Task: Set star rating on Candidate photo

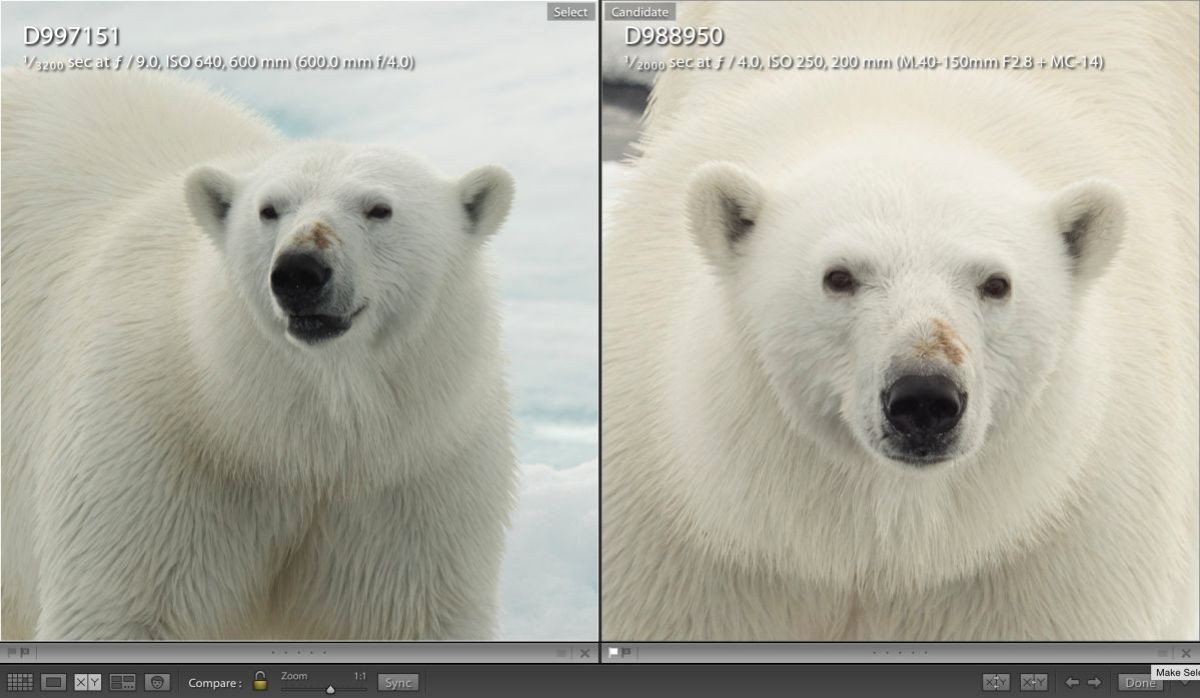Action: [x=899, y=653]
